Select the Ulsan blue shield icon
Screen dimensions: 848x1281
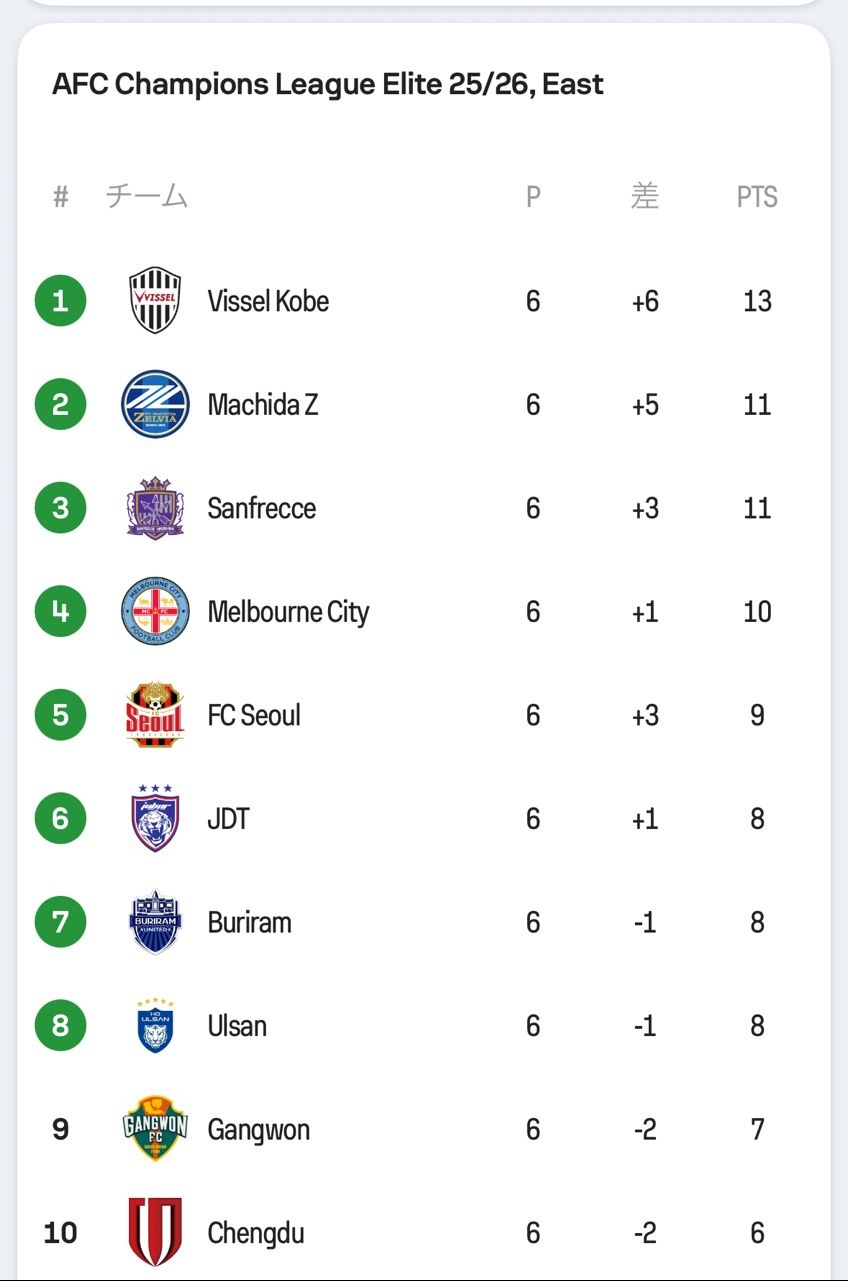tap(155, 1026)
